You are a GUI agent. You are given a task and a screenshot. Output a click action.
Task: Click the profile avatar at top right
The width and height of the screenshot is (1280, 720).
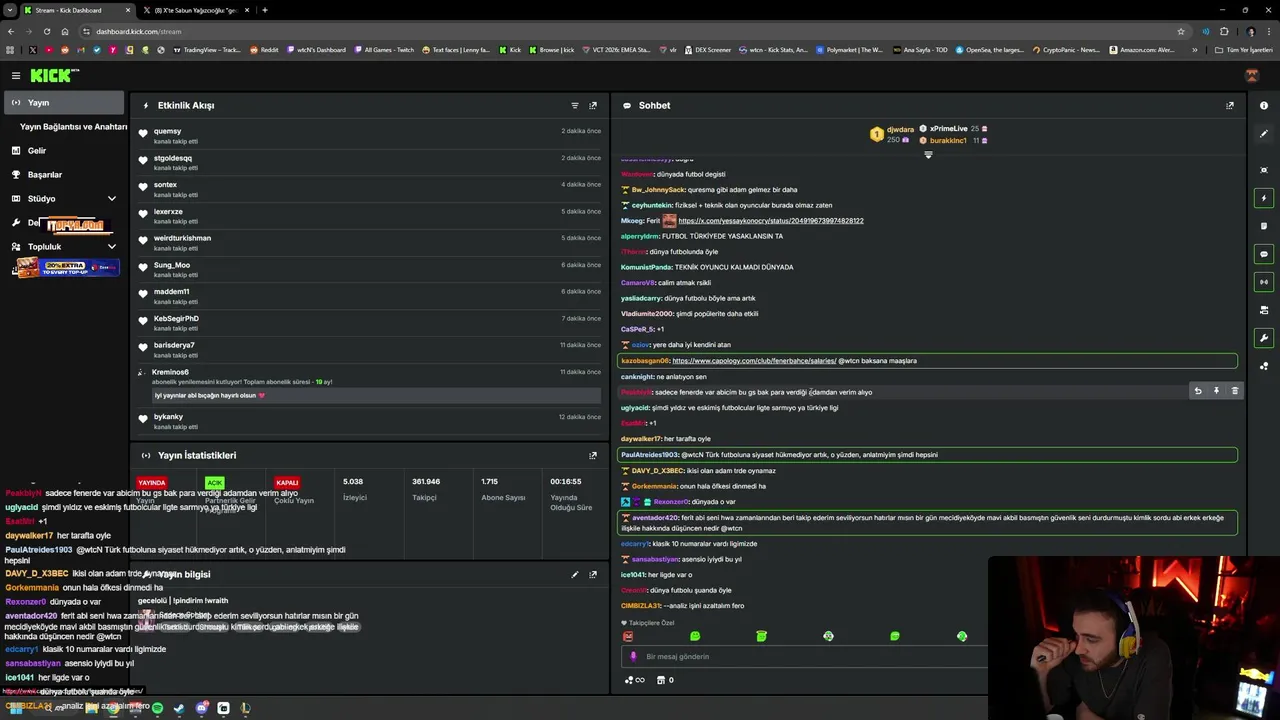tap(1252, 75)
